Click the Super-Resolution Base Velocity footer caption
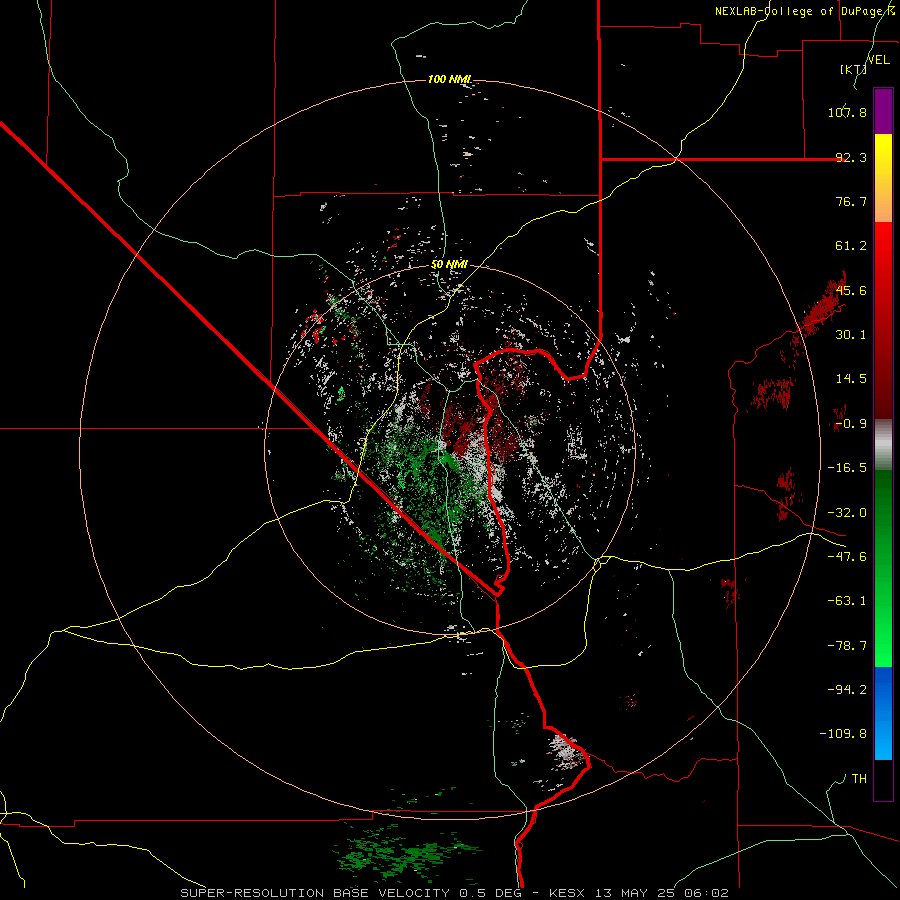This screenshot has width=900, height=900. [x=455, y=893]
